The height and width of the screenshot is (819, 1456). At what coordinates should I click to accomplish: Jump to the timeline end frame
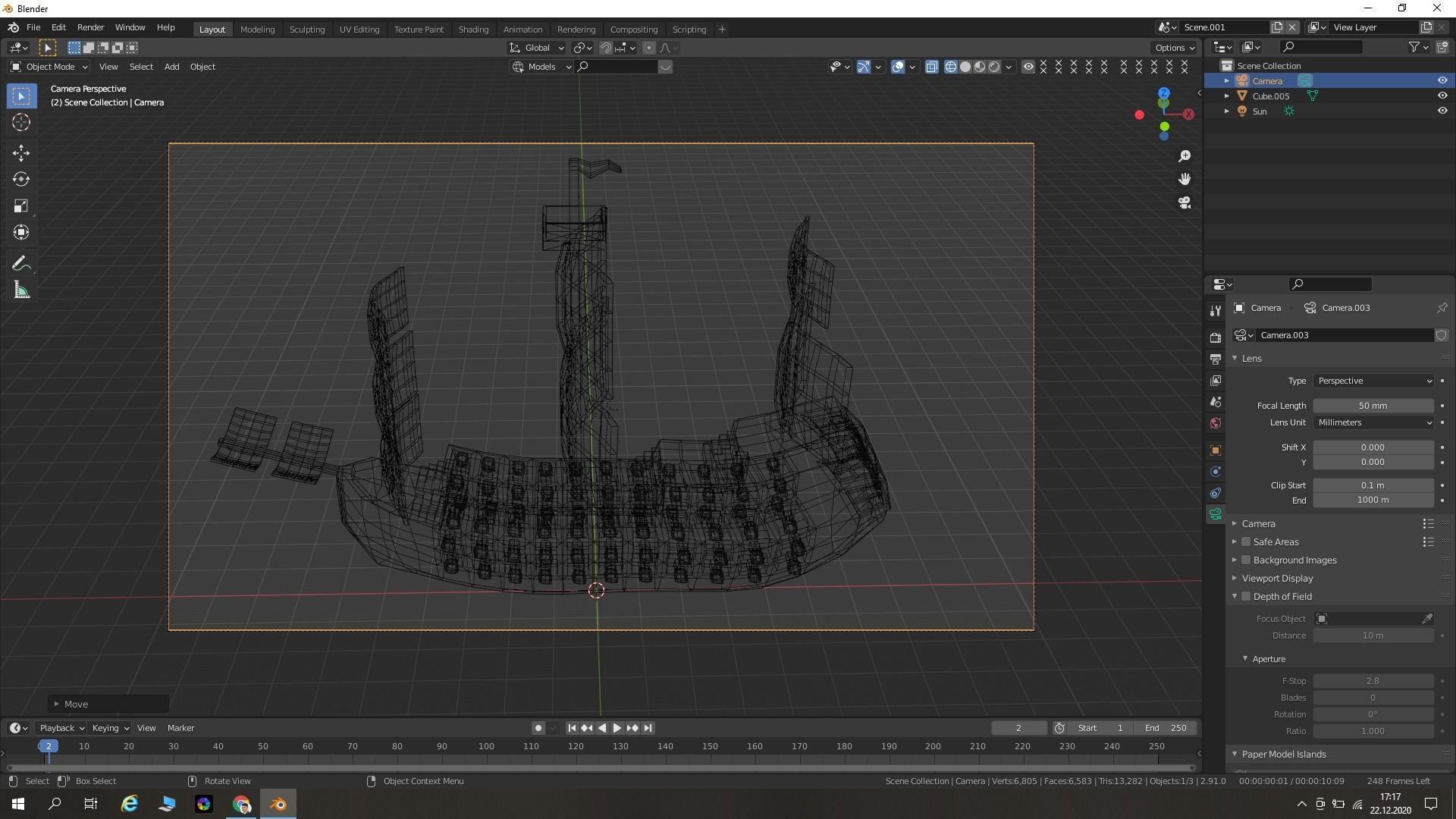(648, 728)
